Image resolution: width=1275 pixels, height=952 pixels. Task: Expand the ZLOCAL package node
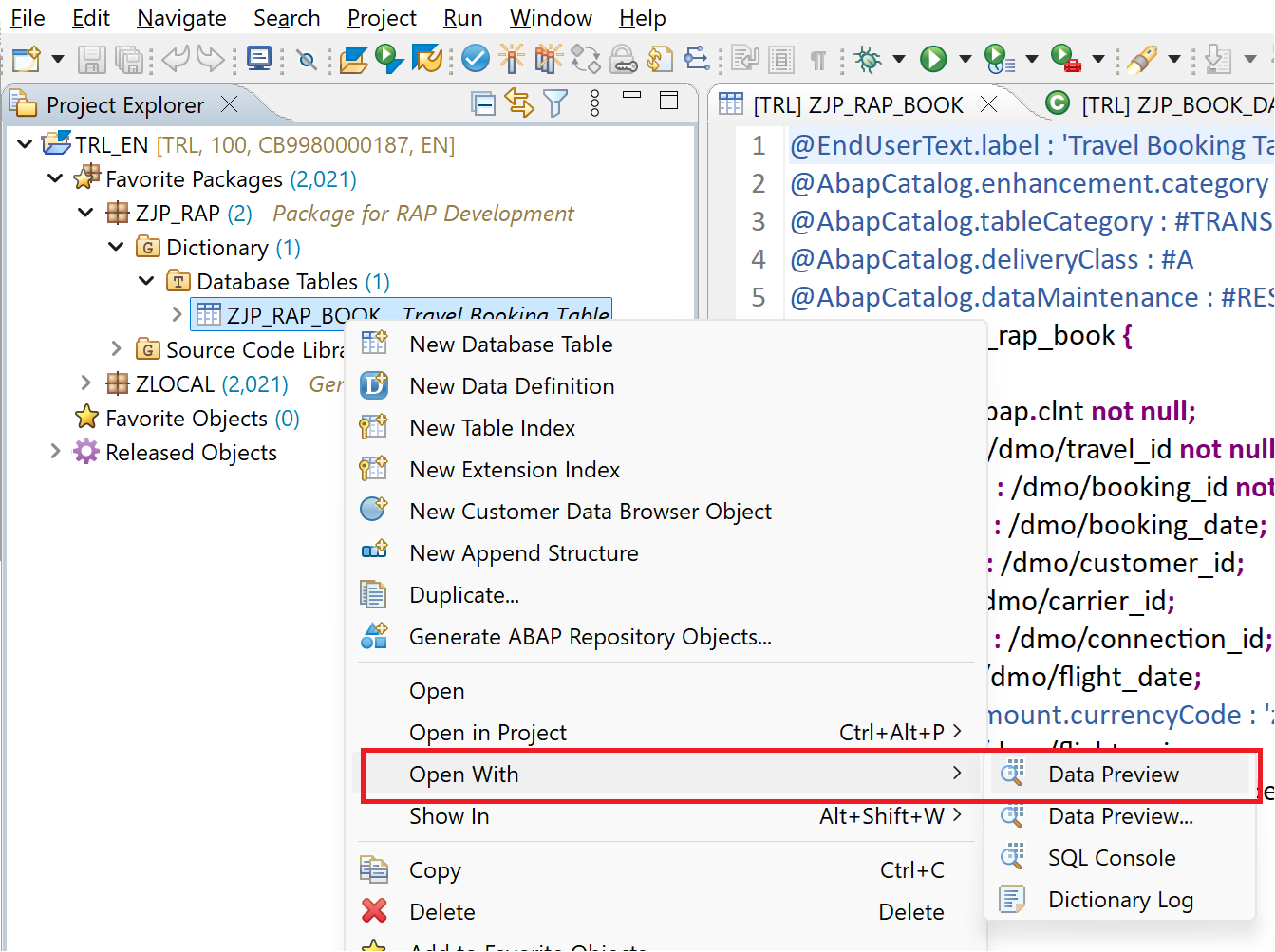pos(85,383)
